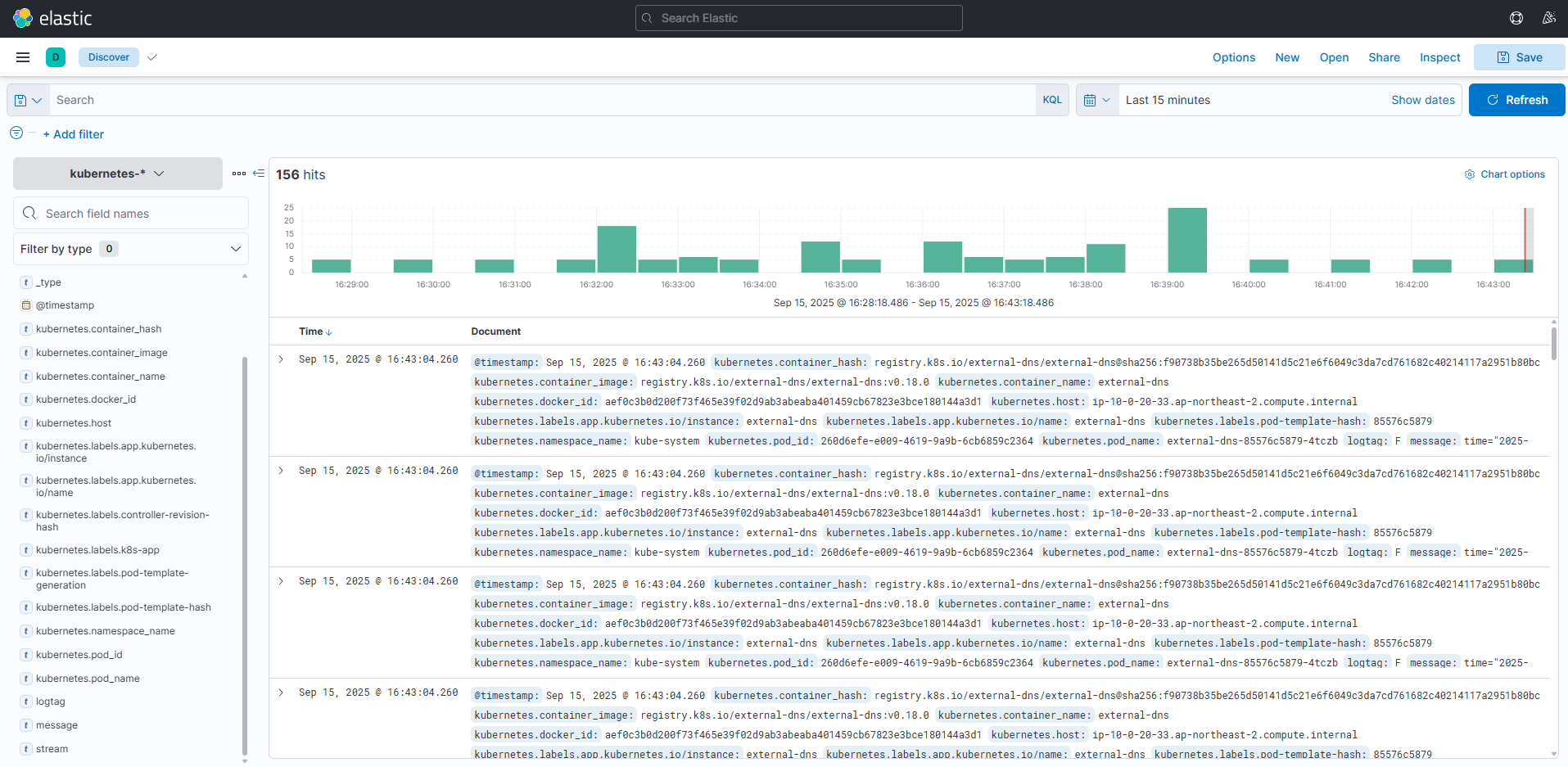Viewport: 1568px width, 767px height.
Task: Click the 156 hits count
Action: (x=300, y=174)
